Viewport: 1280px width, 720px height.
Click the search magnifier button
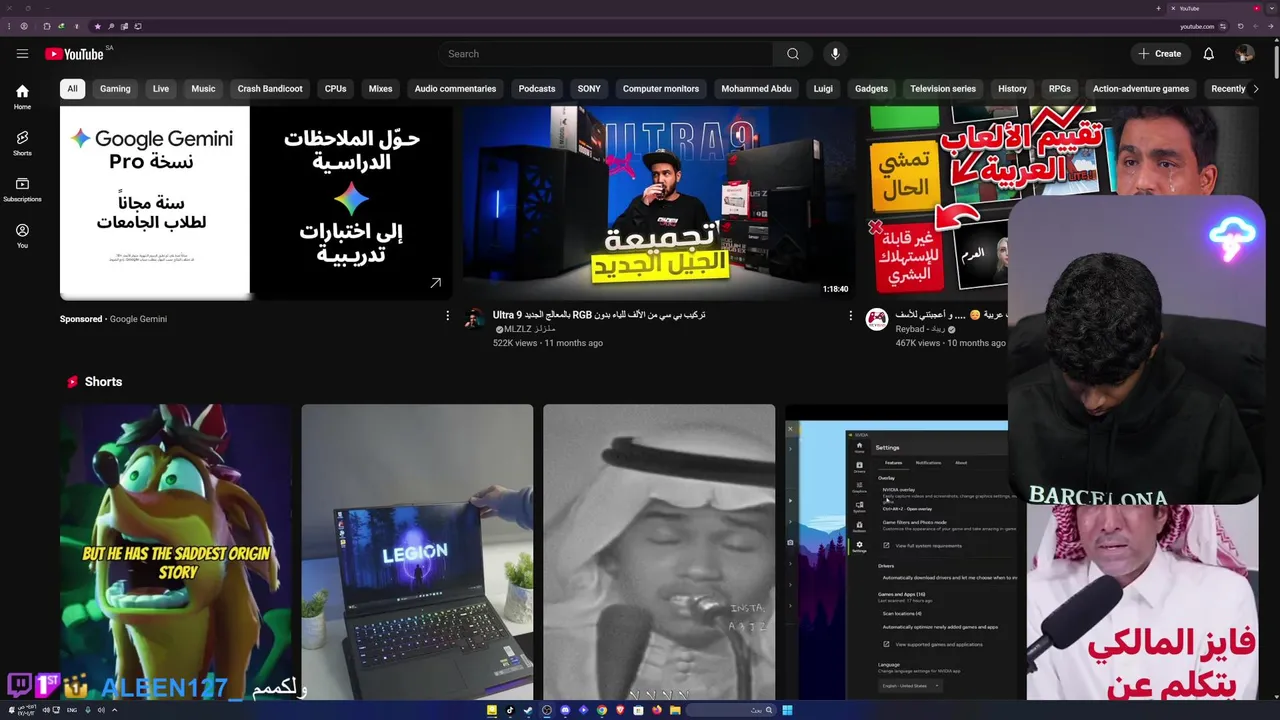[x=793, y=54]
